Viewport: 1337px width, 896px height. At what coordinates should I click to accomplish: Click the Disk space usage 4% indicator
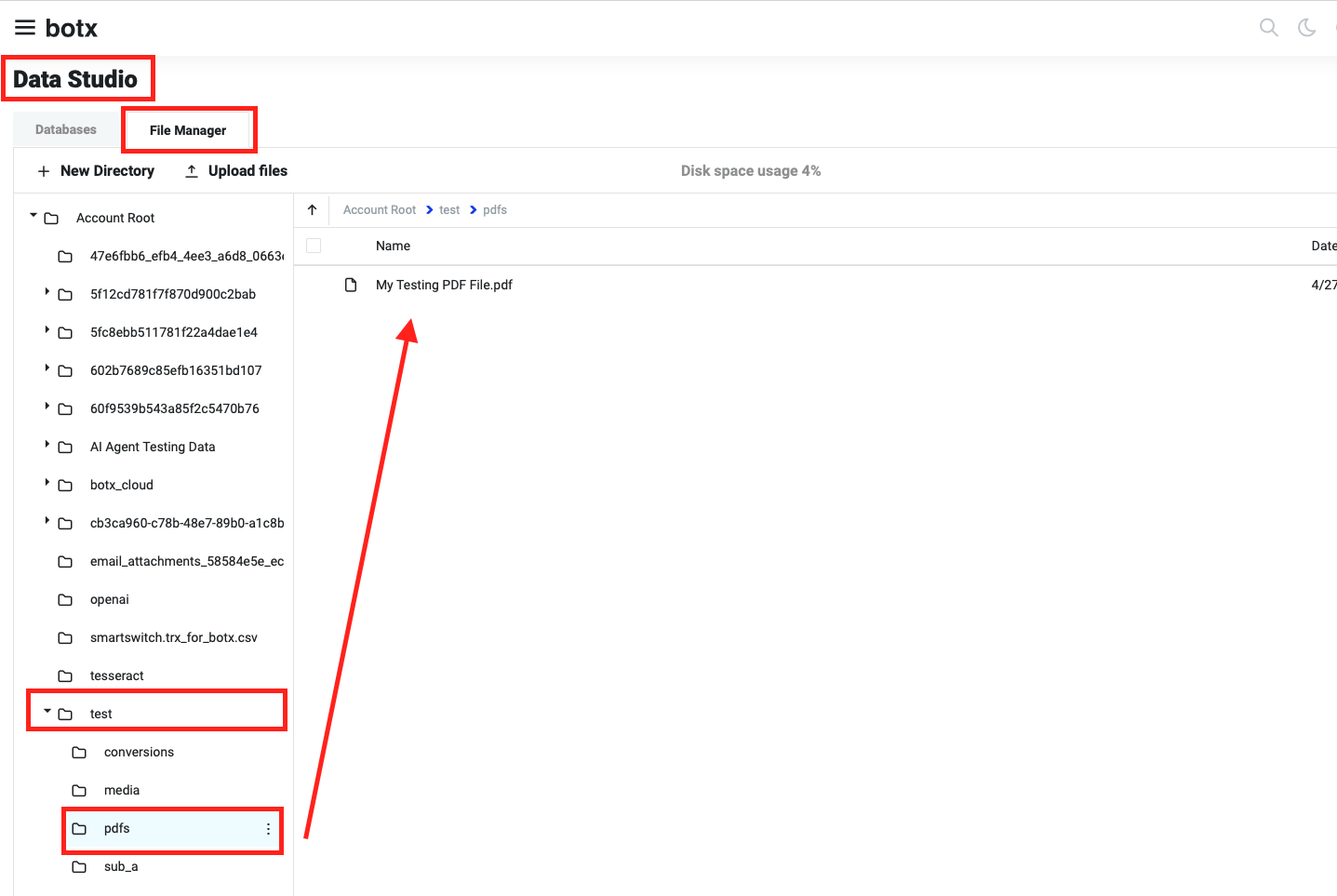click(x=751, y=170)
